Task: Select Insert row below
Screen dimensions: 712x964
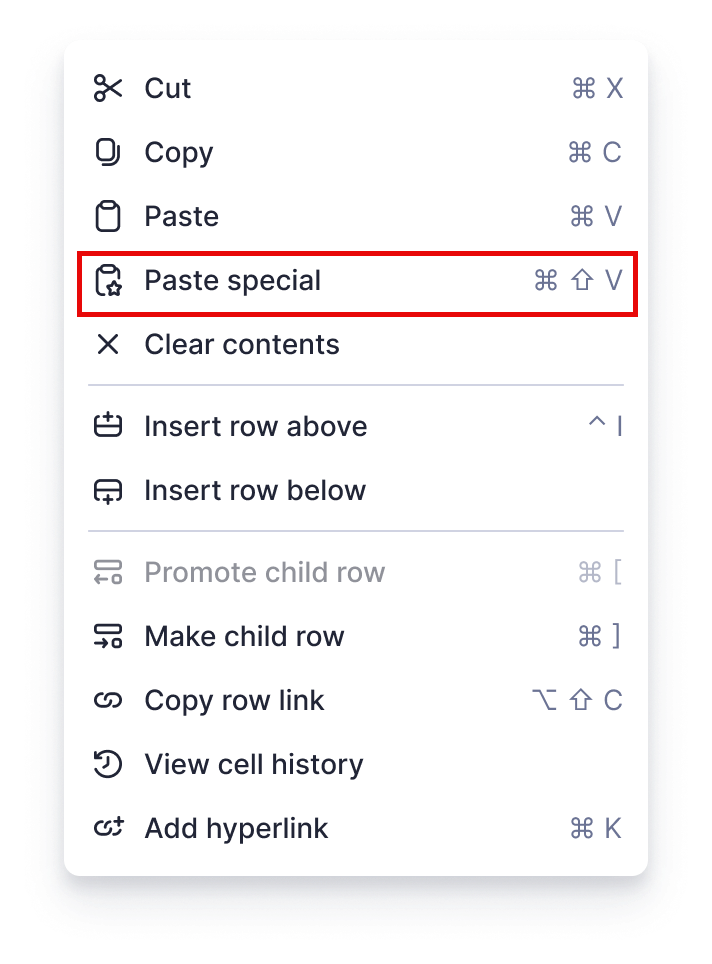Action: pos(256,490)
